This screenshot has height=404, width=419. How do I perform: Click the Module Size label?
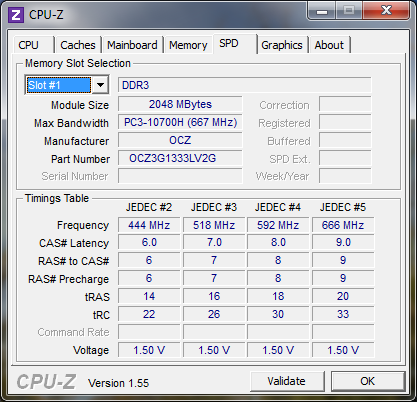(80, 105)
